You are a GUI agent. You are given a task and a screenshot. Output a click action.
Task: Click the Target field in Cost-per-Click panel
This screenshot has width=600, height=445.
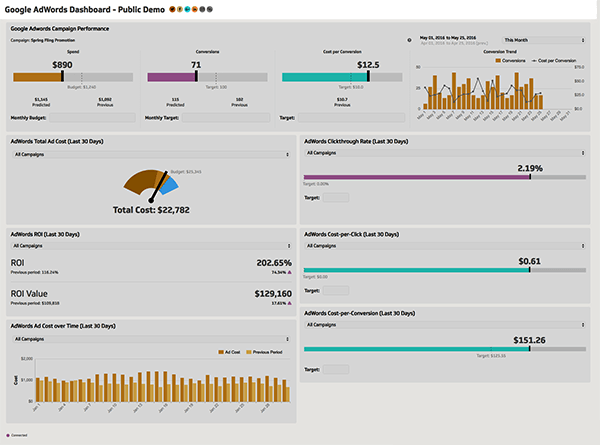pos(336,291)
